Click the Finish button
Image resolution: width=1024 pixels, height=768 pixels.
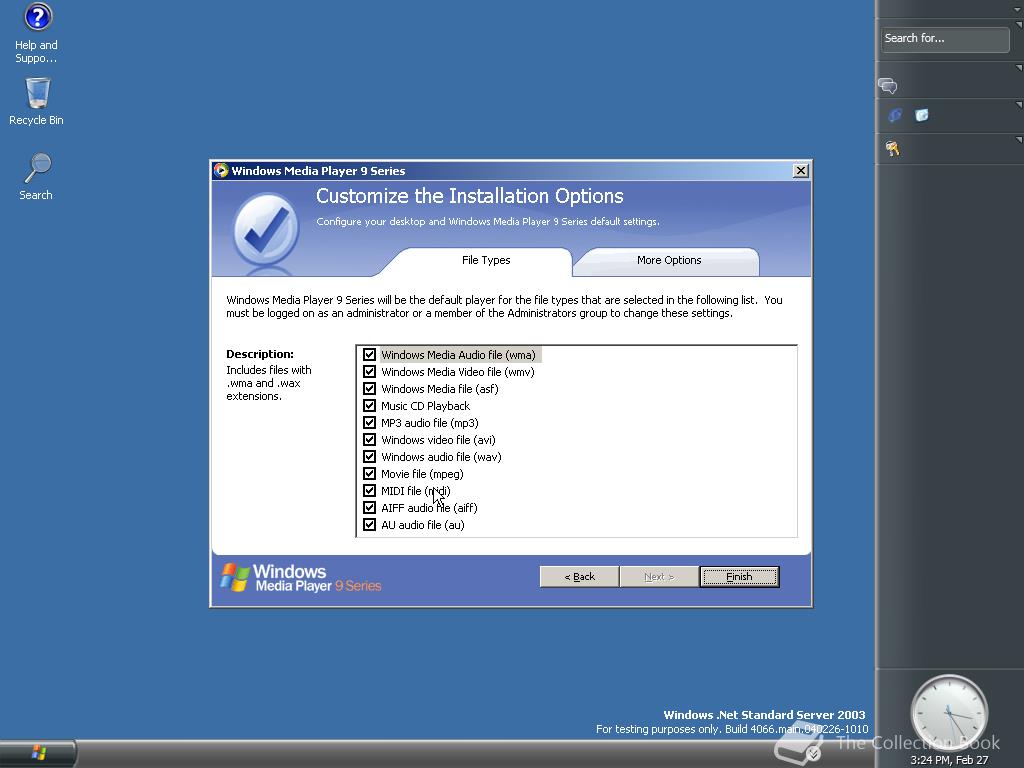pyautogui.click(x=739, y=577)
